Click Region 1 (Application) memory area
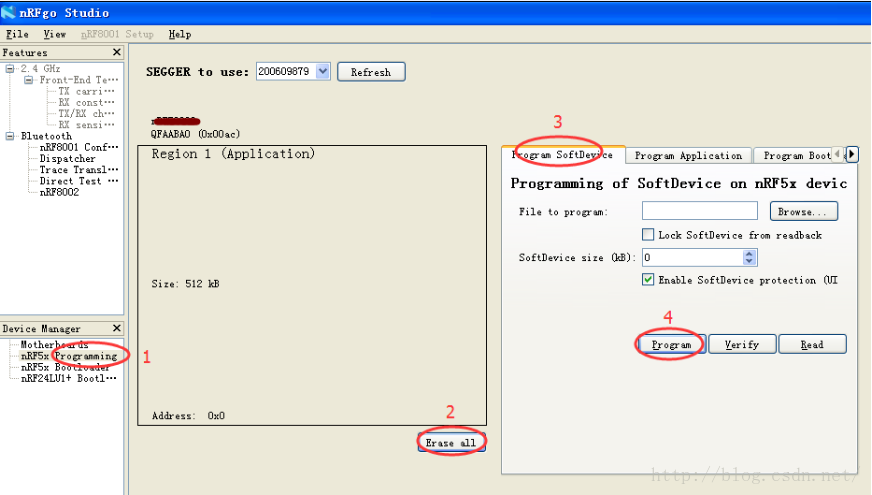 coord(312,285)
